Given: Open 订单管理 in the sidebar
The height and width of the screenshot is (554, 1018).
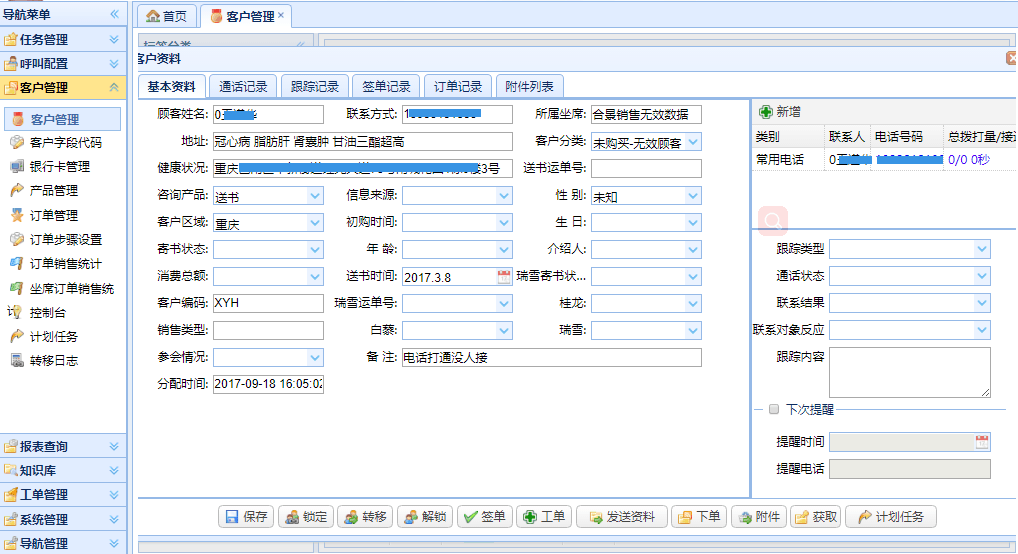Looking at the screenshot, I should tap(53, 215).
